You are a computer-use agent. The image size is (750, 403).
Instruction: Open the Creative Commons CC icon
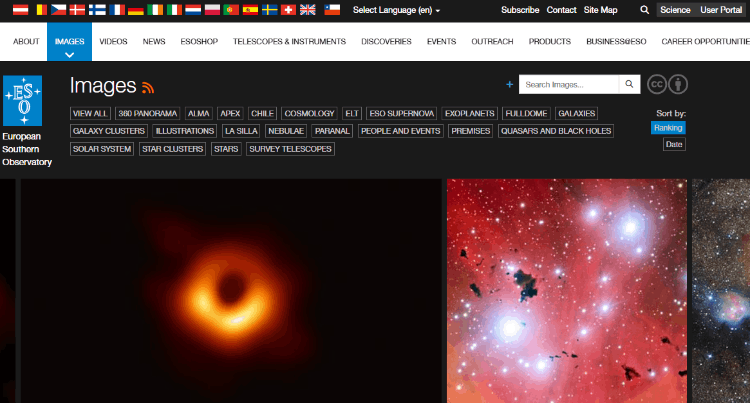657,85
